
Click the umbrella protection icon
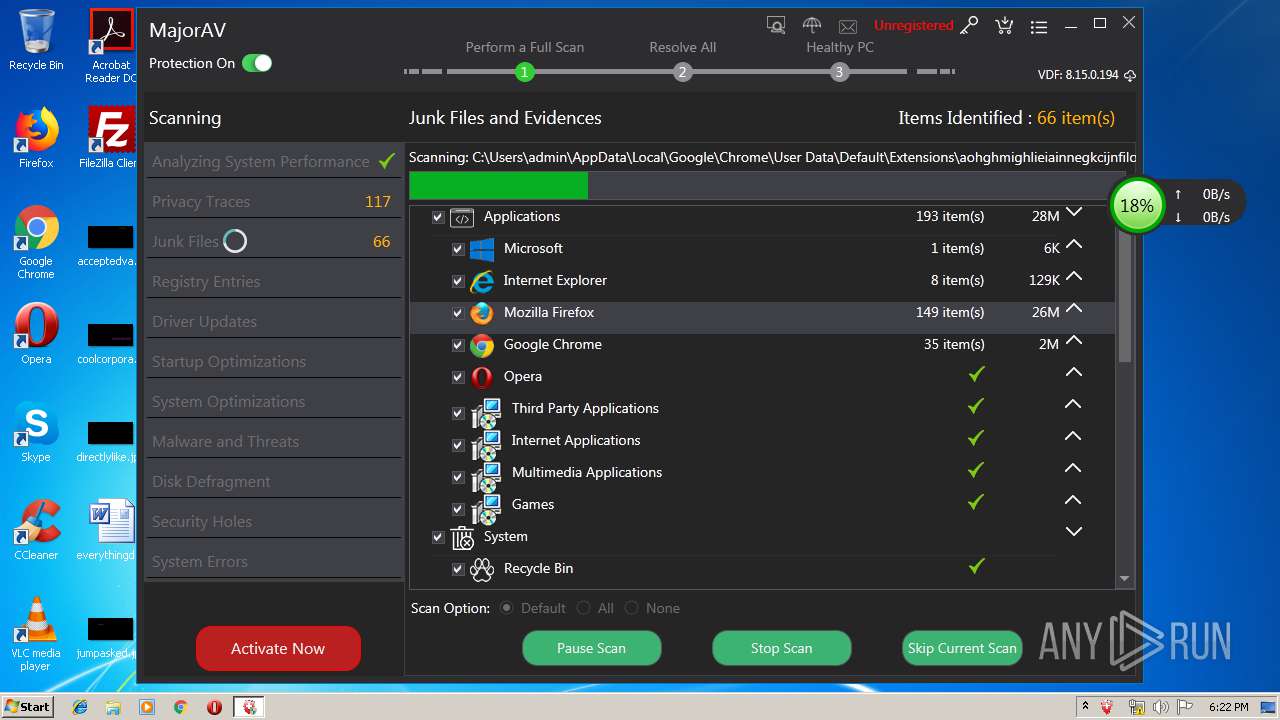click(x=812, y=26)
